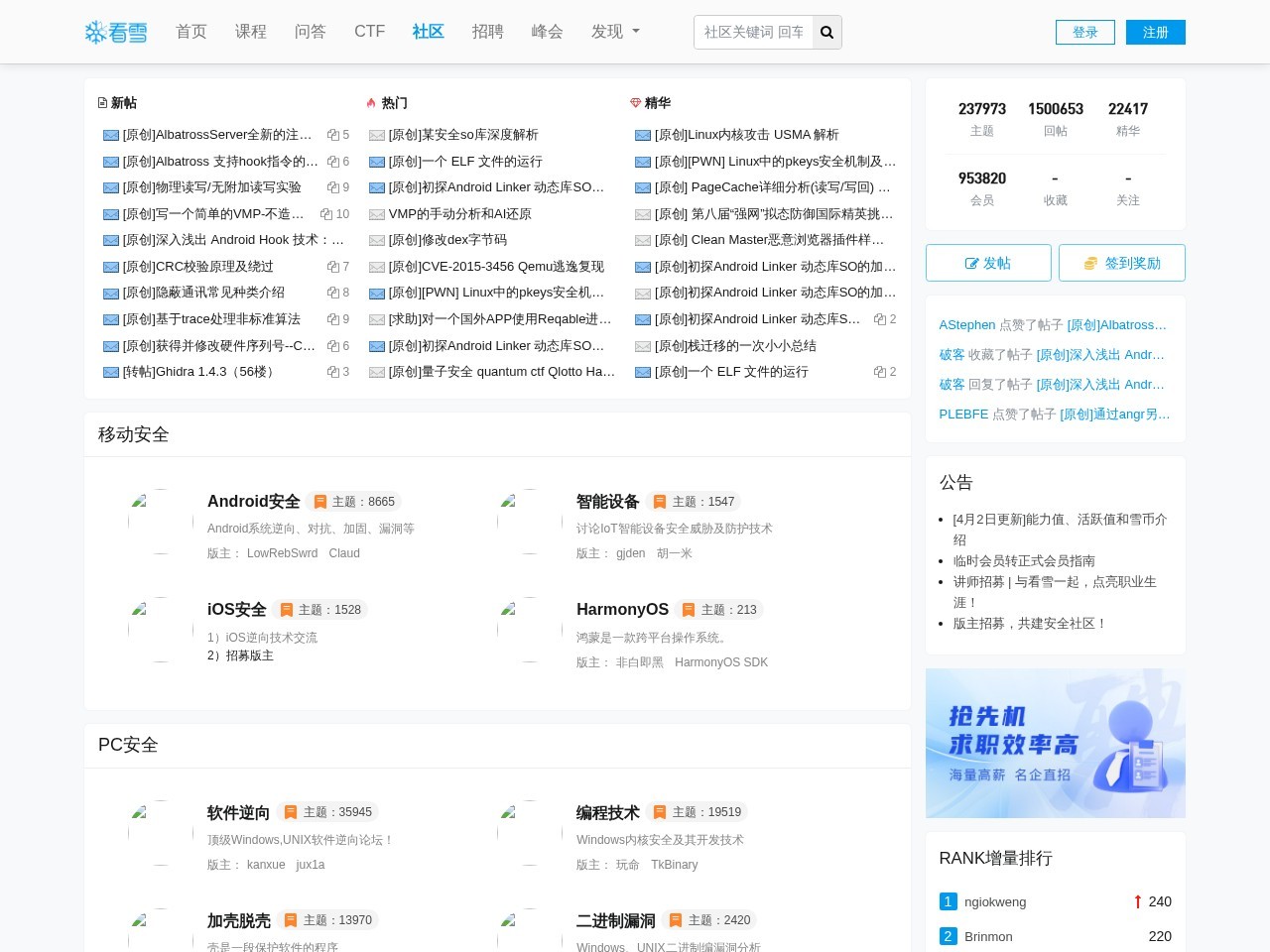Click the 签到奖励 check-in reward button
The width and height of the screenshot is (1270, 952).
click(x=1121, y=263)
